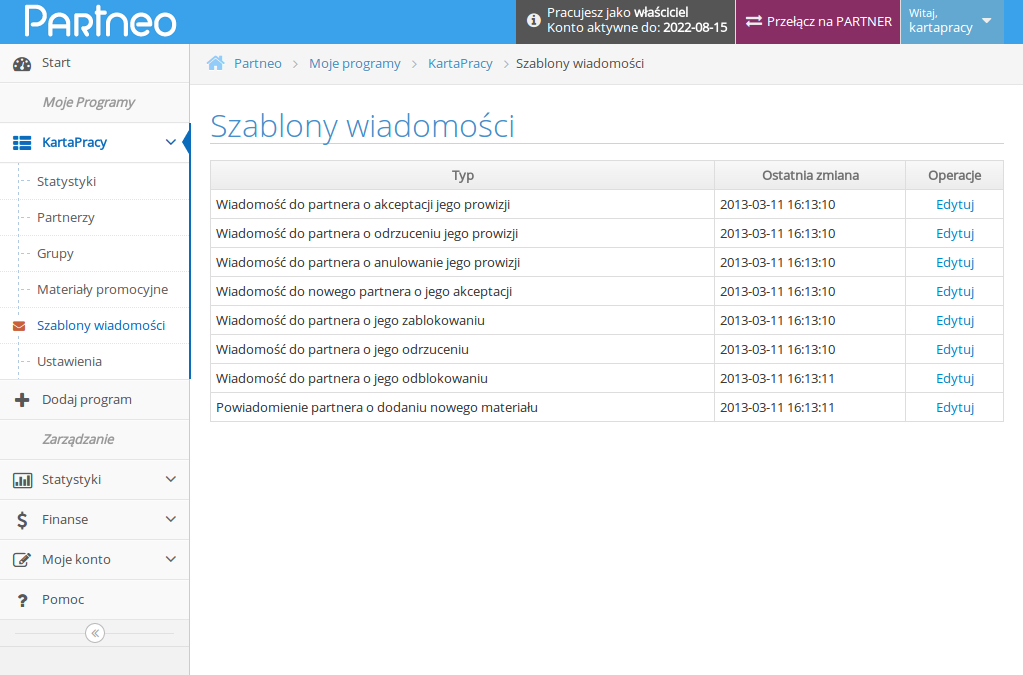Click the KartaPracy list icon
The width and height of the screenshot is (1023, 675).
click(22, 143)
